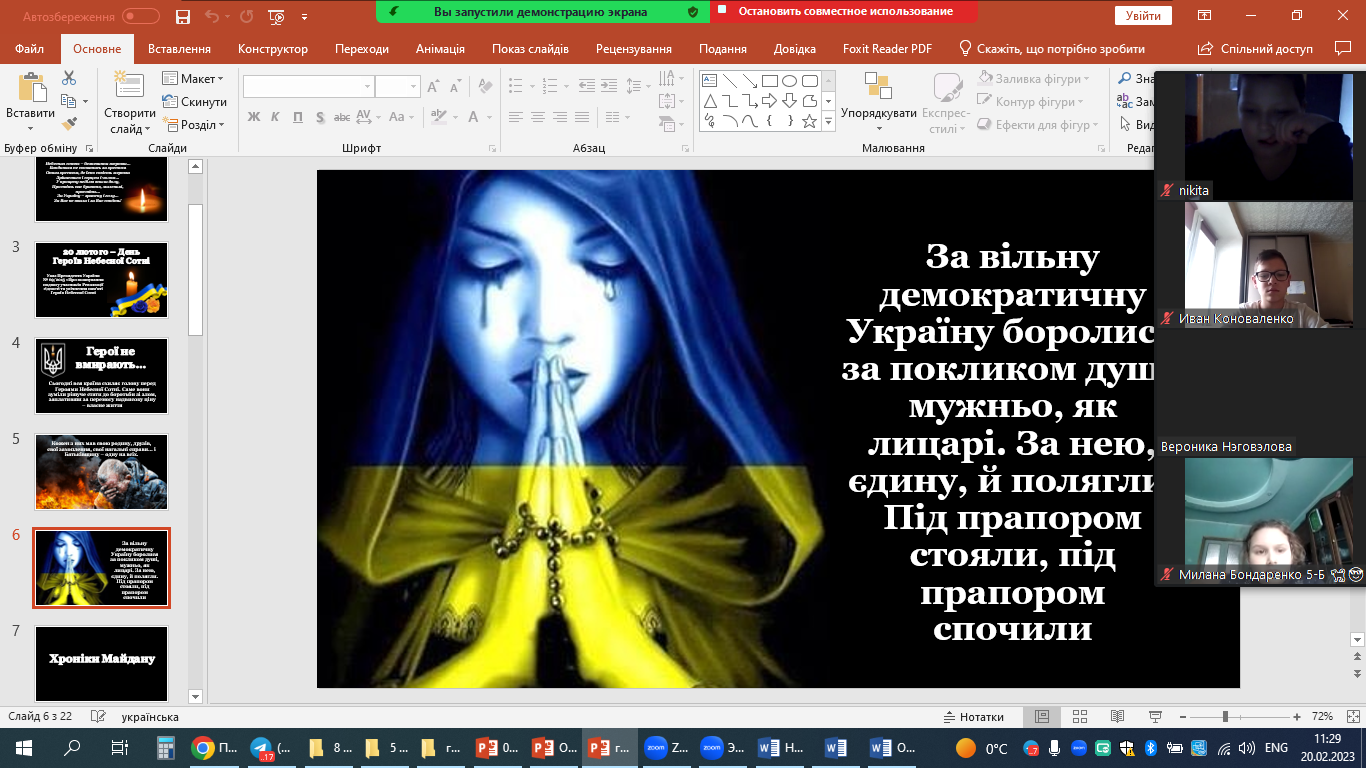Select slide 3 thumbnail with candle
This screenshot has height=768, width=1366.
point(102,279)
